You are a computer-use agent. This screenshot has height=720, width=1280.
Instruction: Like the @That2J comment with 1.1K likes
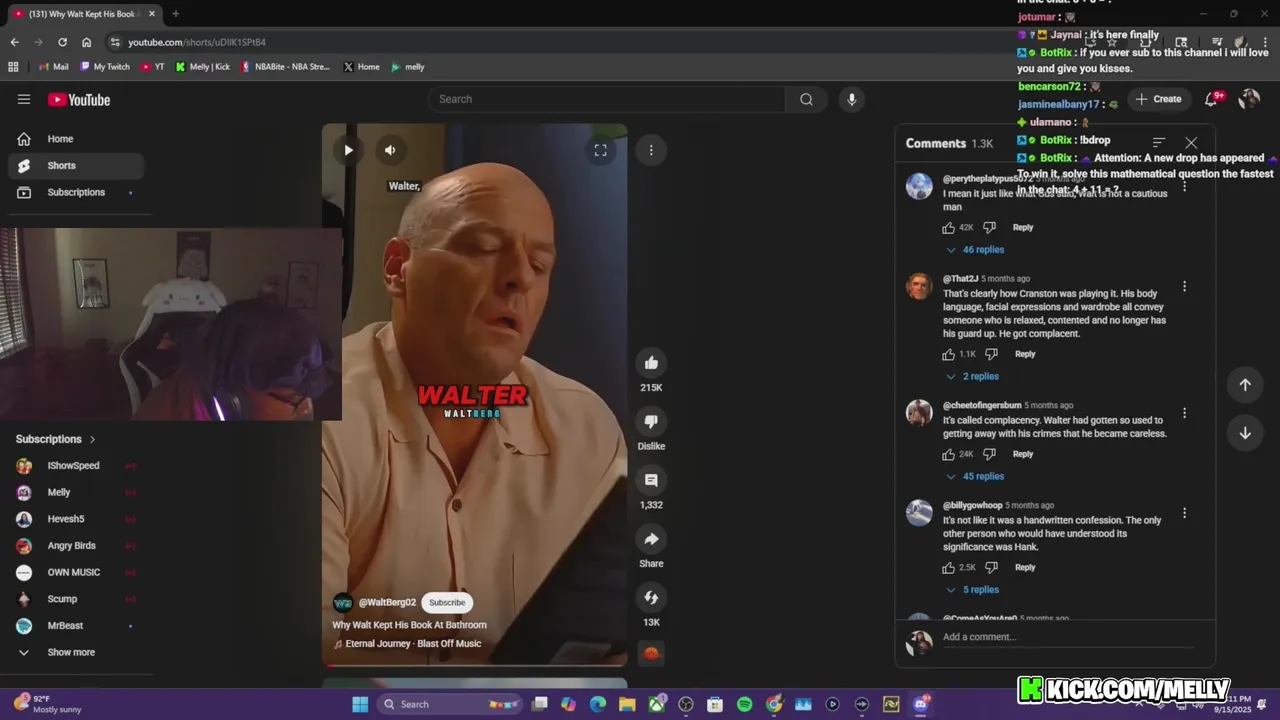click(949, 354)
